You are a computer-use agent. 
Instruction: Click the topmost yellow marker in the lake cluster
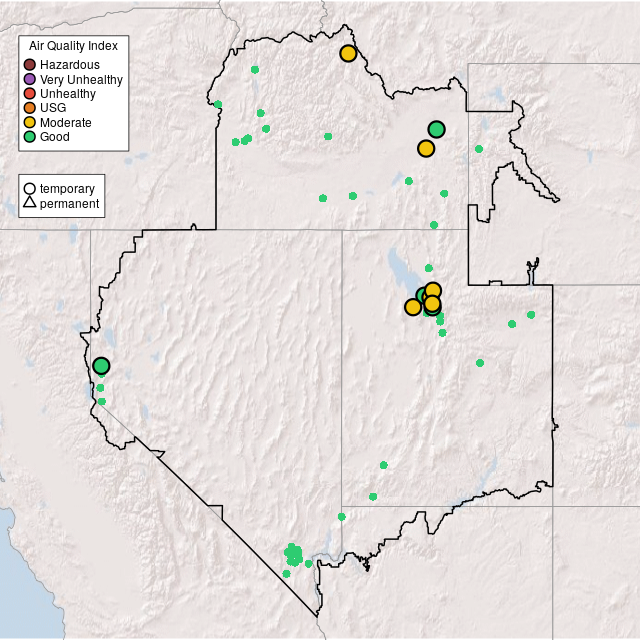[433, 291]
